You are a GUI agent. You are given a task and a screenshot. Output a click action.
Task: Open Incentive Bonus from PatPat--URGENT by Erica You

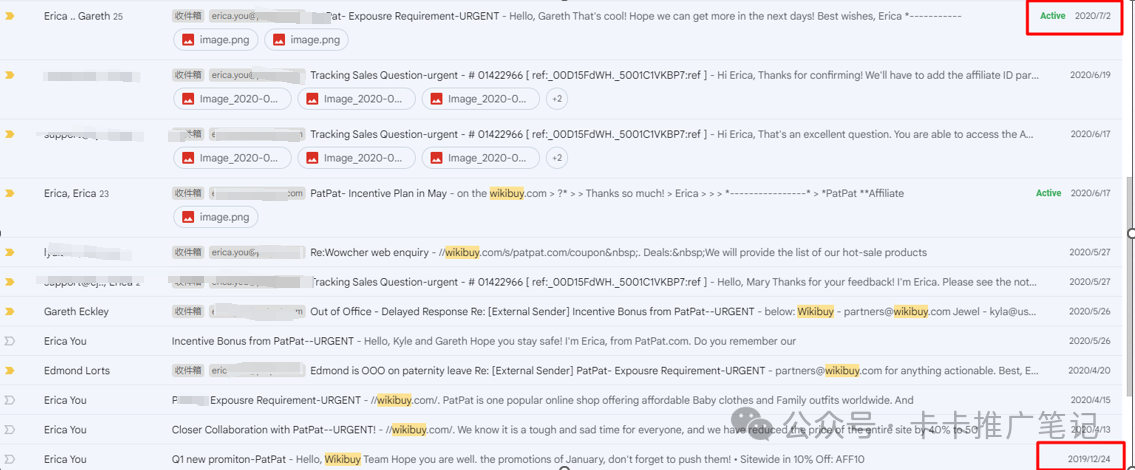(263, 340)
